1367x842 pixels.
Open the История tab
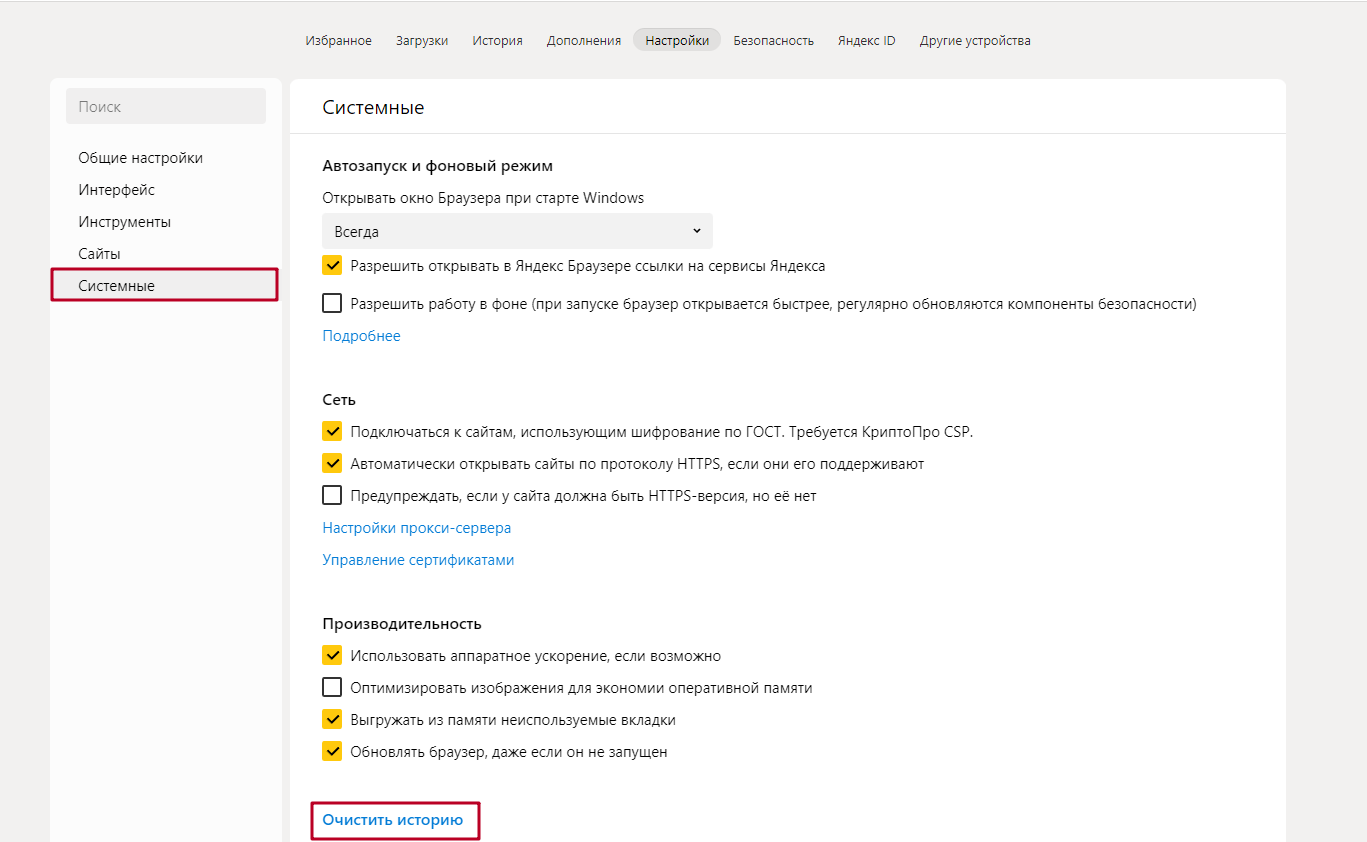point(497,41)
